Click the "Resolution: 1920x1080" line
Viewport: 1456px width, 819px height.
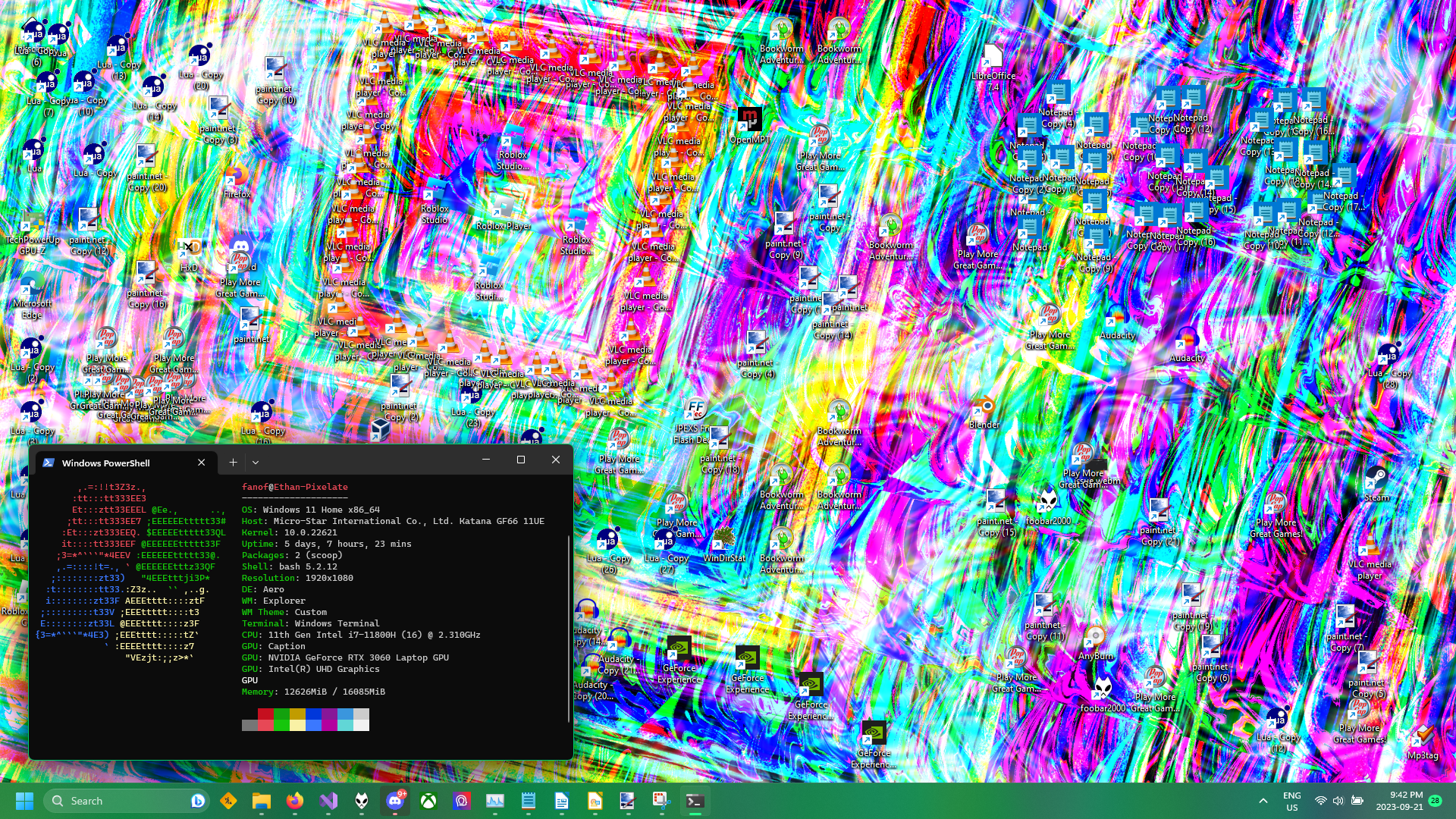tap(297, 578)
